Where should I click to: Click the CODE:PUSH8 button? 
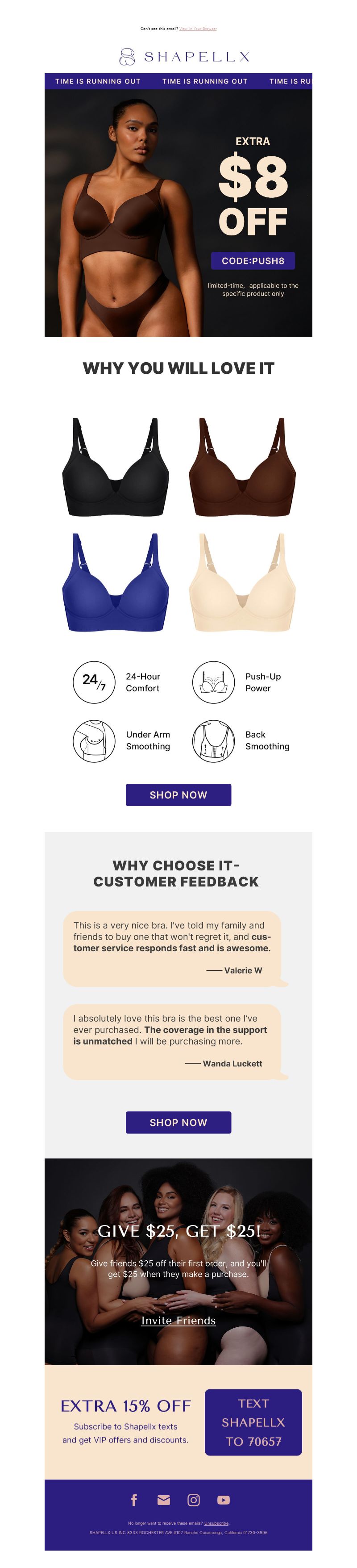[253, 260]
